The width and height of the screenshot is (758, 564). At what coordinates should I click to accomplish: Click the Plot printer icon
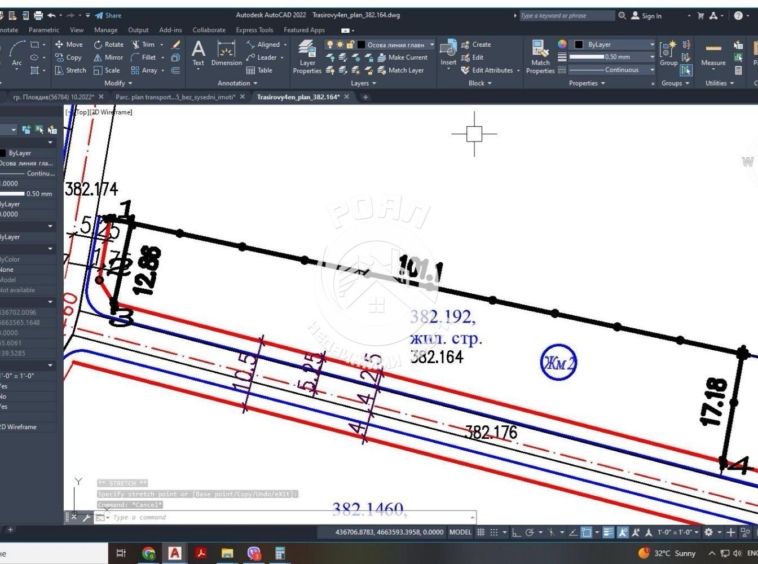tap(38, 15)
